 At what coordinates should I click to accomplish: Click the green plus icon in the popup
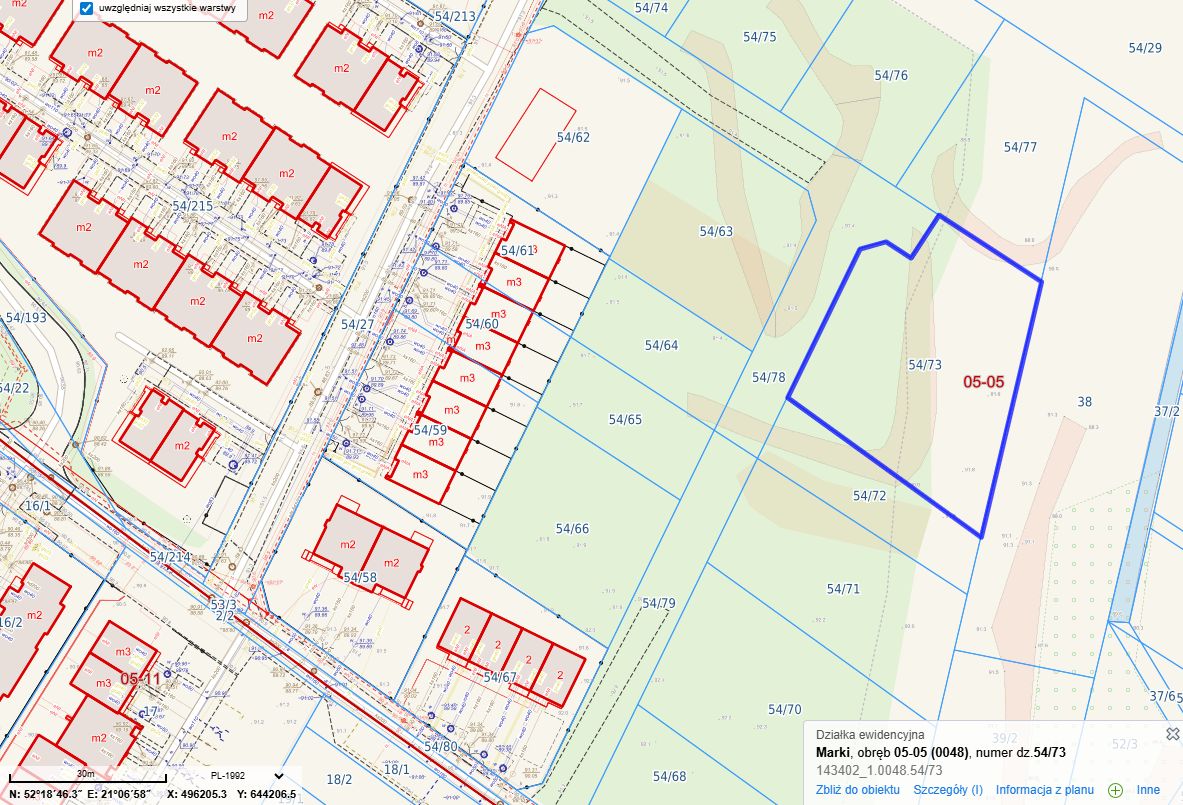1115,790
